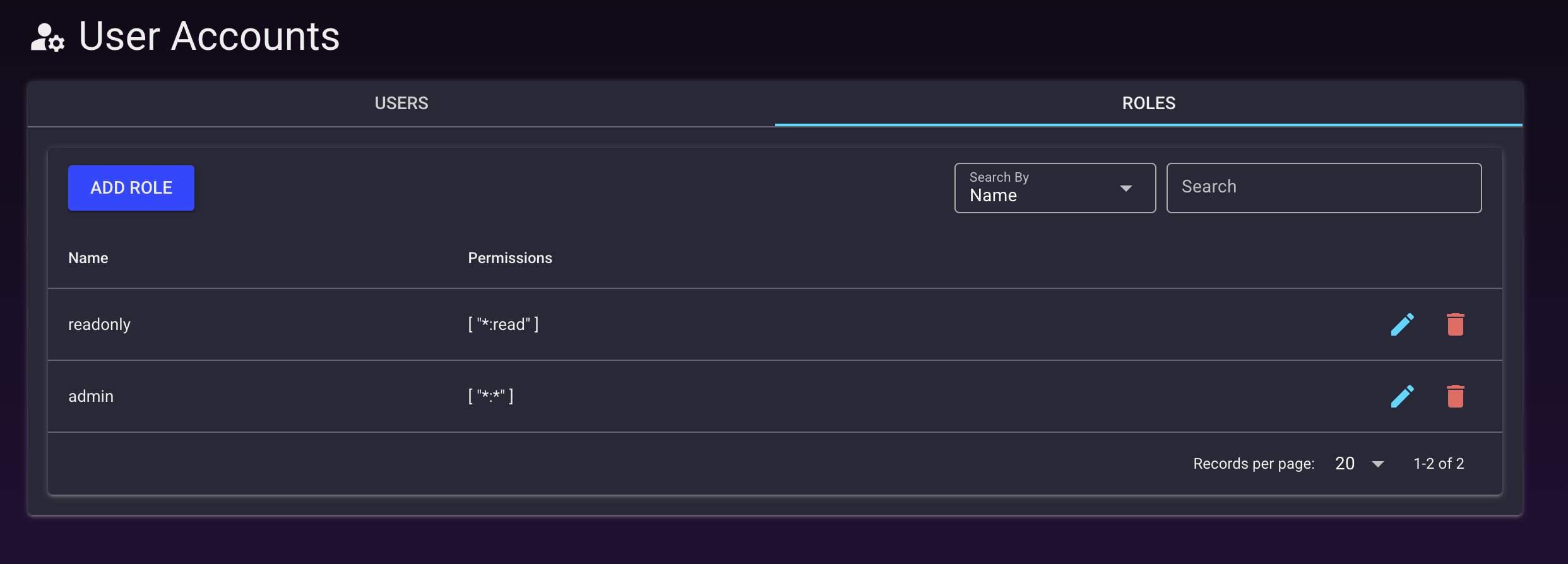Select the Roles tab
Screen dimensions: 1568x564
tap(1148, 103)
